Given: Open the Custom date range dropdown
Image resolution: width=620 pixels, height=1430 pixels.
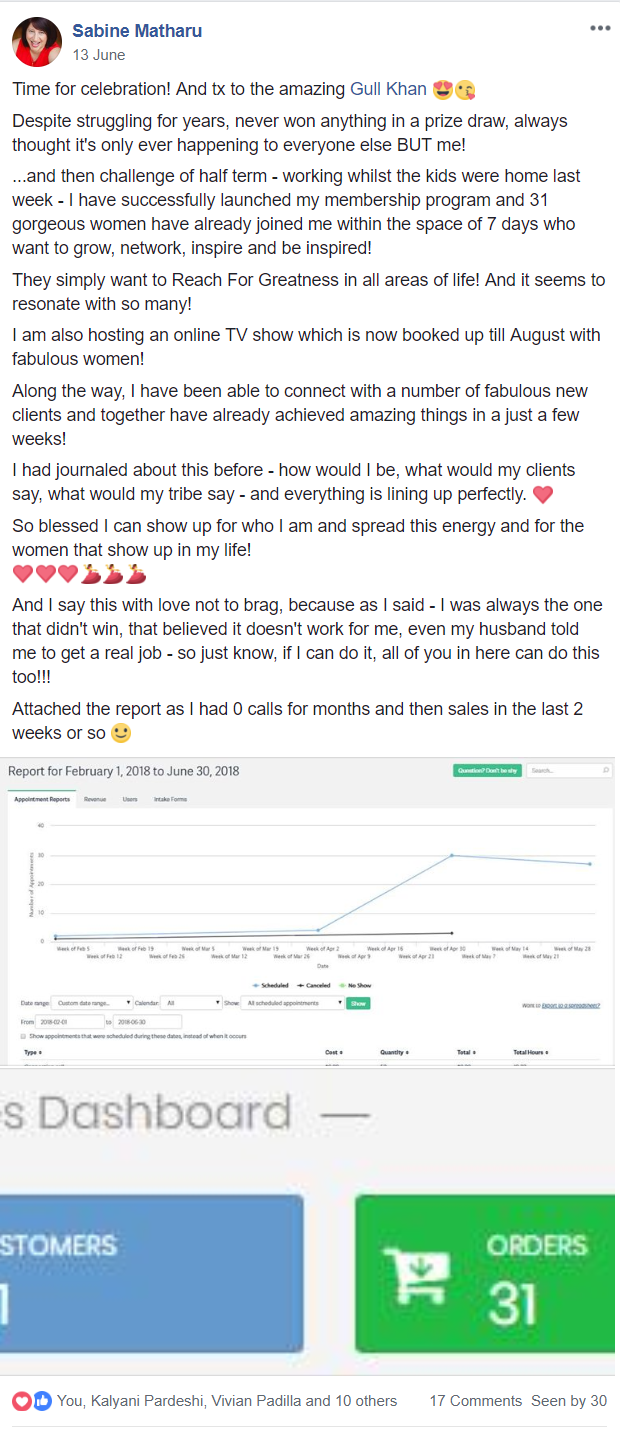Looking at the screenshot, I should [93, 1003].
